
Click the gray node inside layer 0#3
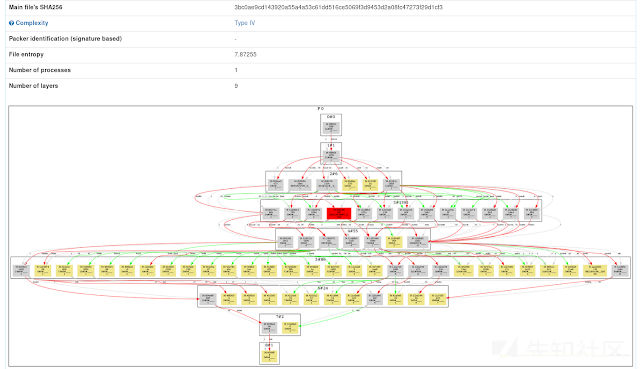(331, 127)
